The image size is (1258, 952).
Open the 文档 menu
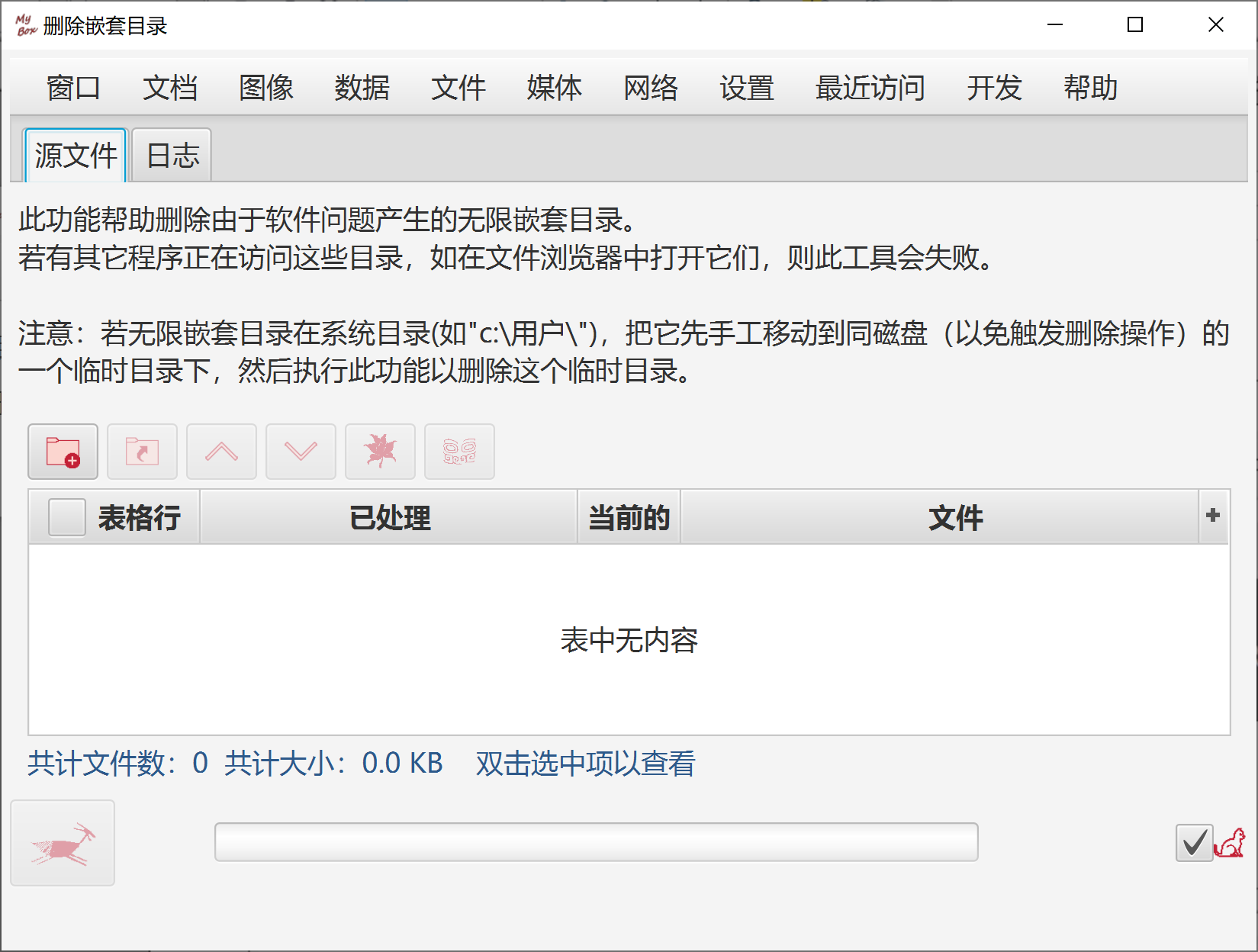coord(169,88)
